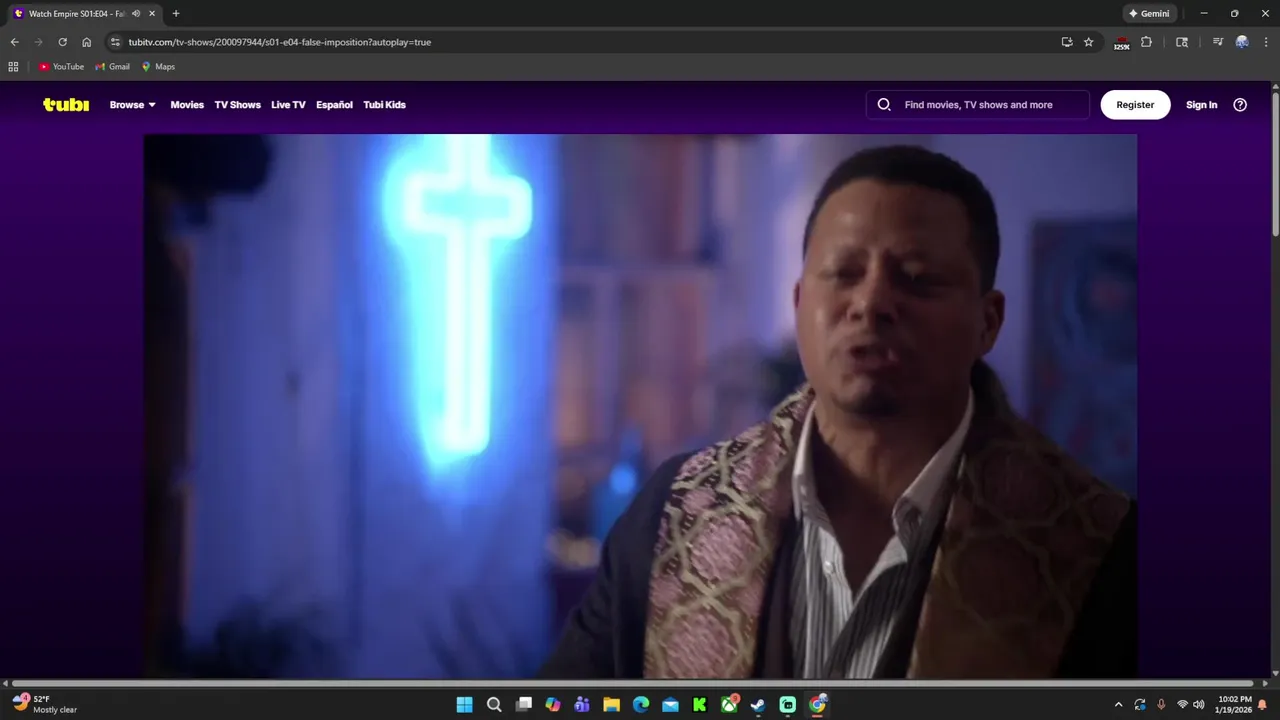Install app icon in address bar

1067,42
